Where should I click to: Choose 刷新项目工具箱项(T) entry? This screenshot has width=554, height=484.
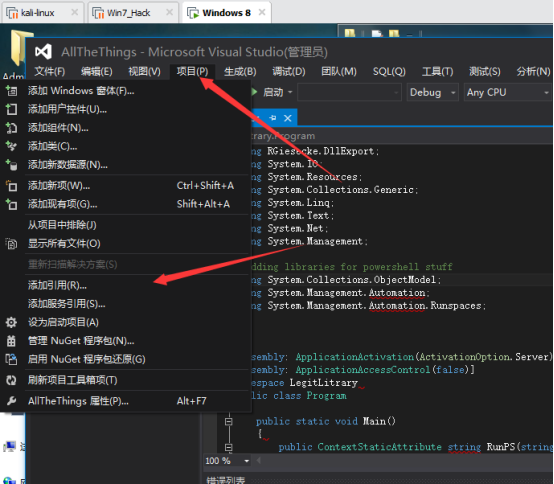click(125, 380)
